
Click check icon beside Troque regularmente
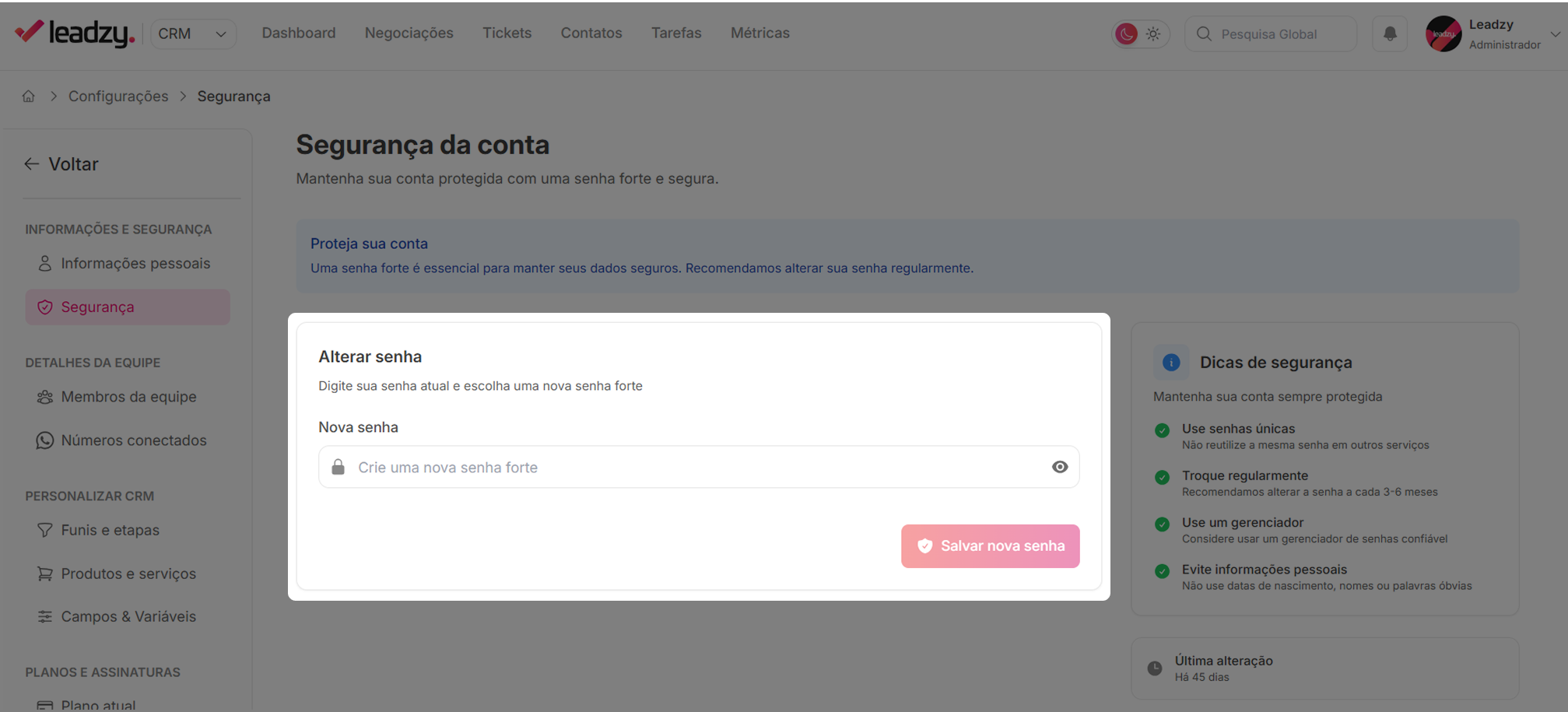click(x=1162, y=477)
